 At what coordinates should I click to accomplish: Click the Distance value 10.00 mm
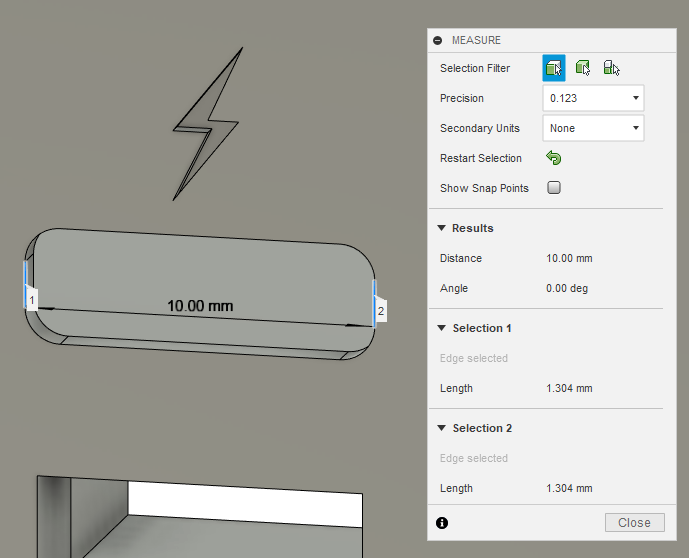(x=569, y=258)
